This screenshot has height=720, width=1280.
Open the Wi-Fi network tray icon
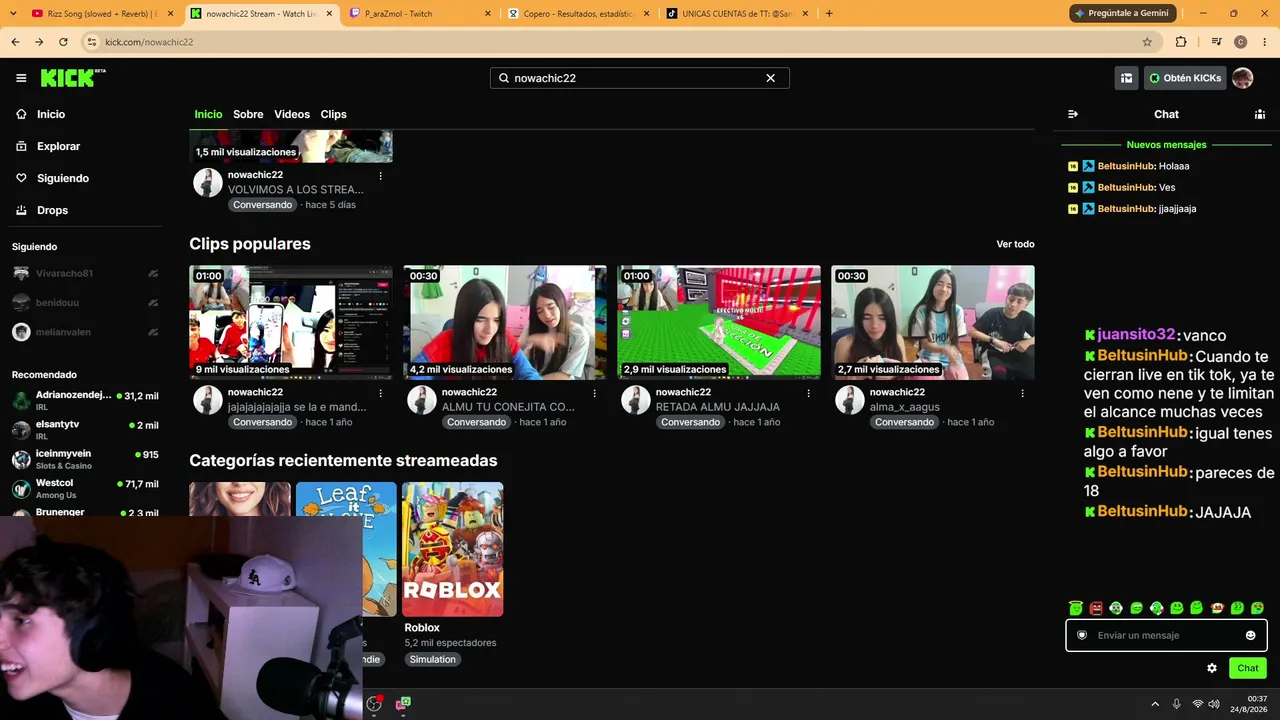(x=1197, y=704)
